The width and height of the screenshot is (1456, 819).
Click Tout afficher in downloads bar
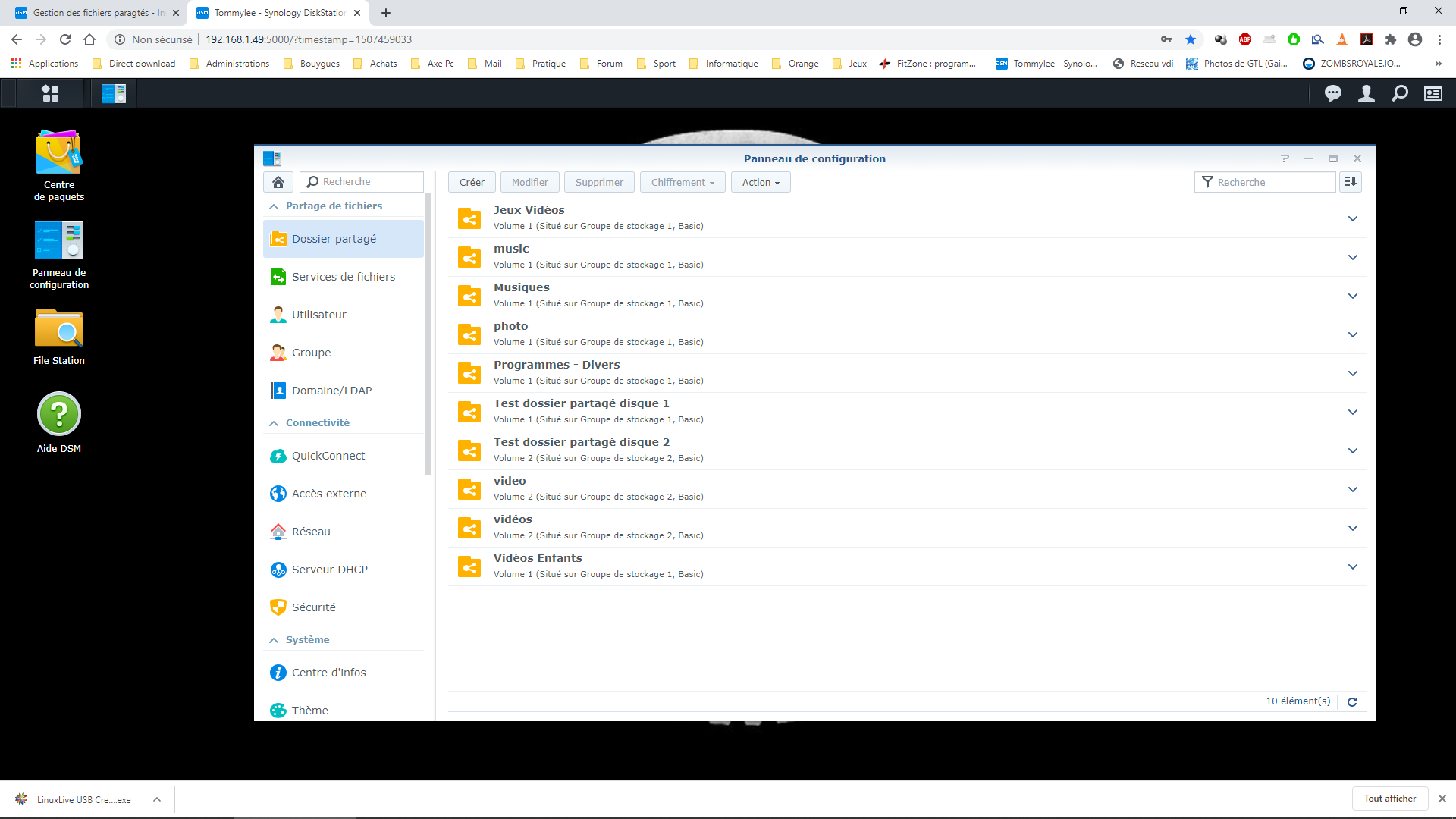(1389, 799)
